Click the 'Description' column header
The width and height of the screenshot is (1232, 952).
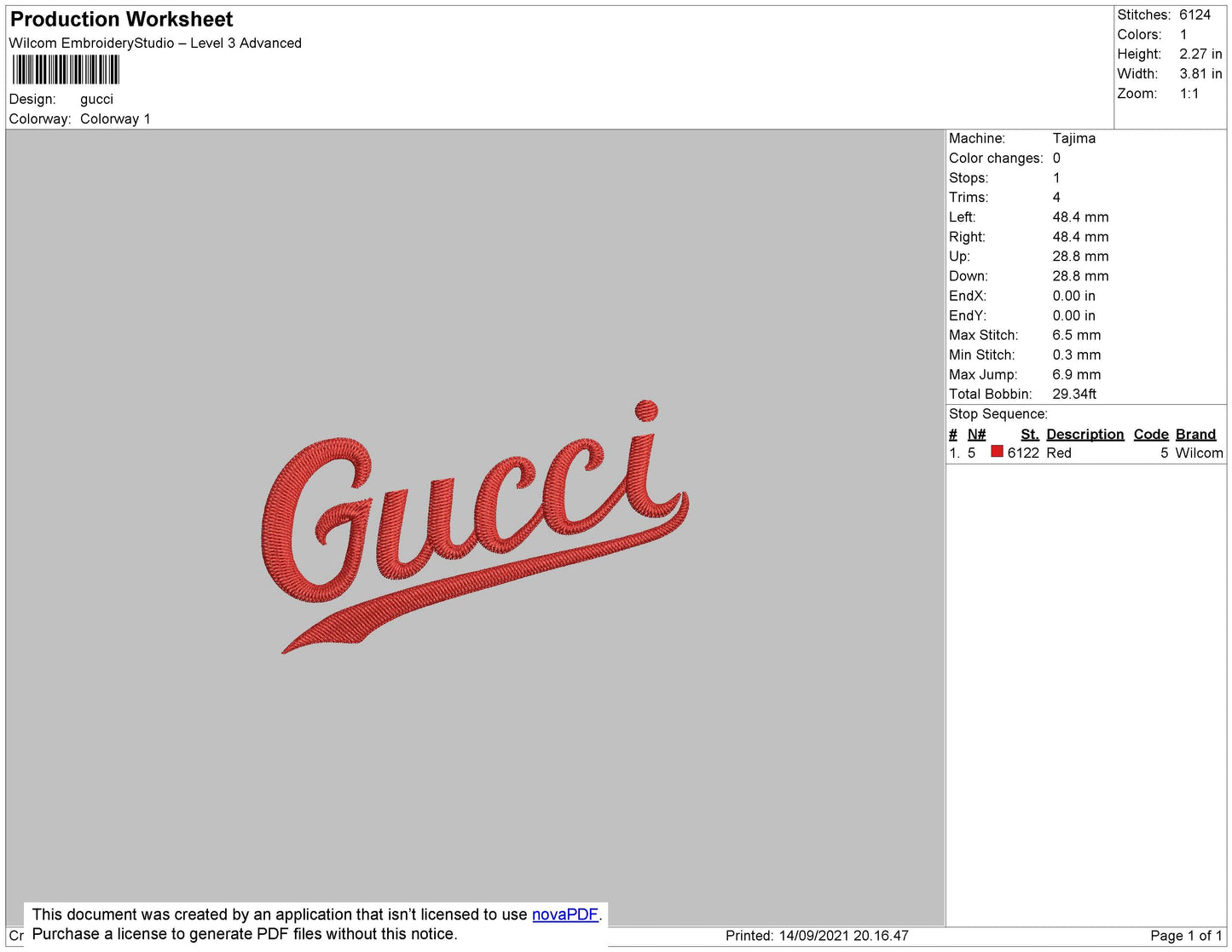1085,434
